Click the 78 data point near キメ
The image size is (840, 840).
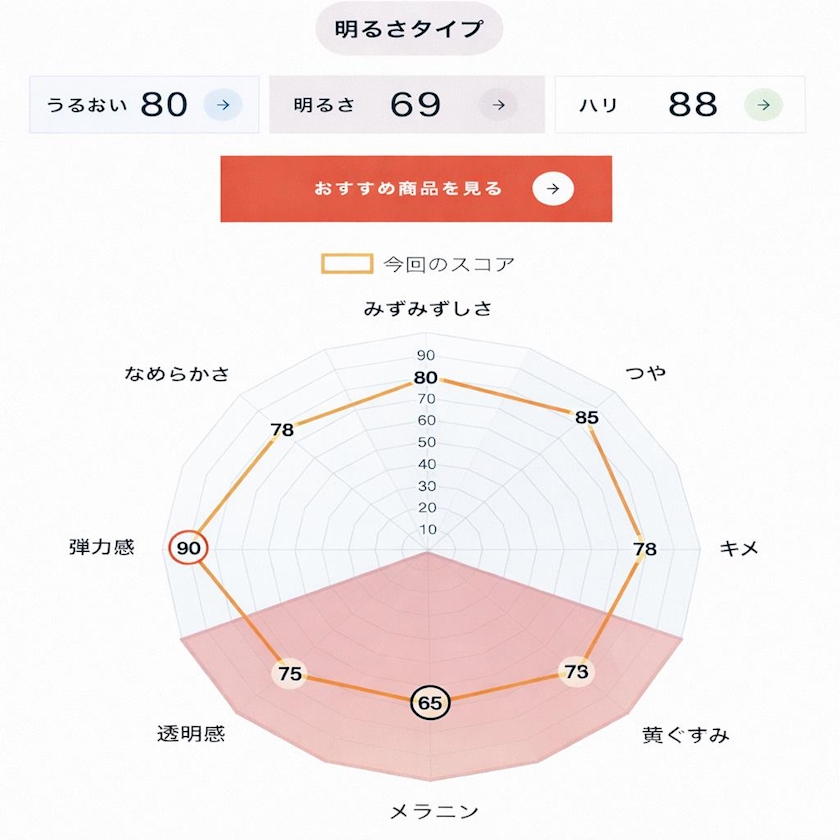[645, 549]
